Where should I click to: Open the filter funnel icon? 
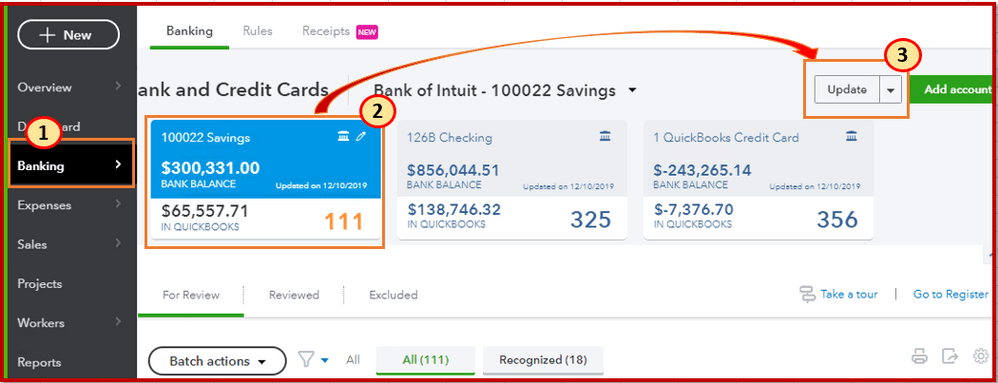pyautogui.click(x=306, y=360)
